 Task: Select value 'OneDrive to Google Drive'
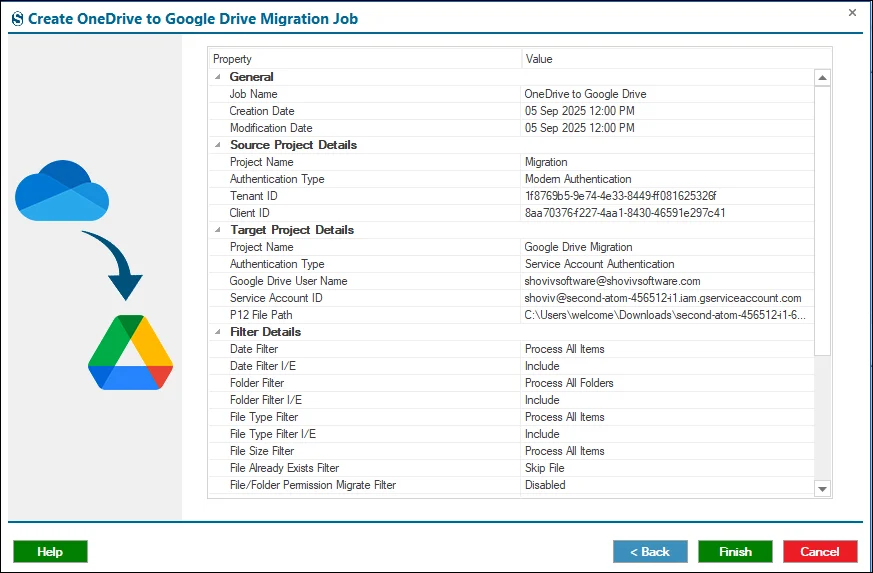(585, 94)
